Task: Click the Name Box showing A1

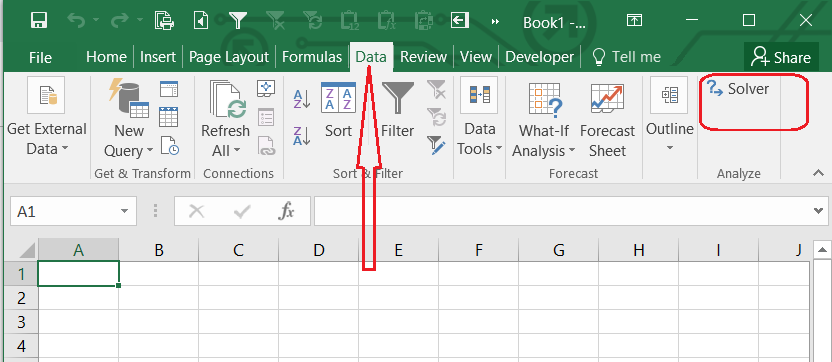Action: click(x=64, y=211)
